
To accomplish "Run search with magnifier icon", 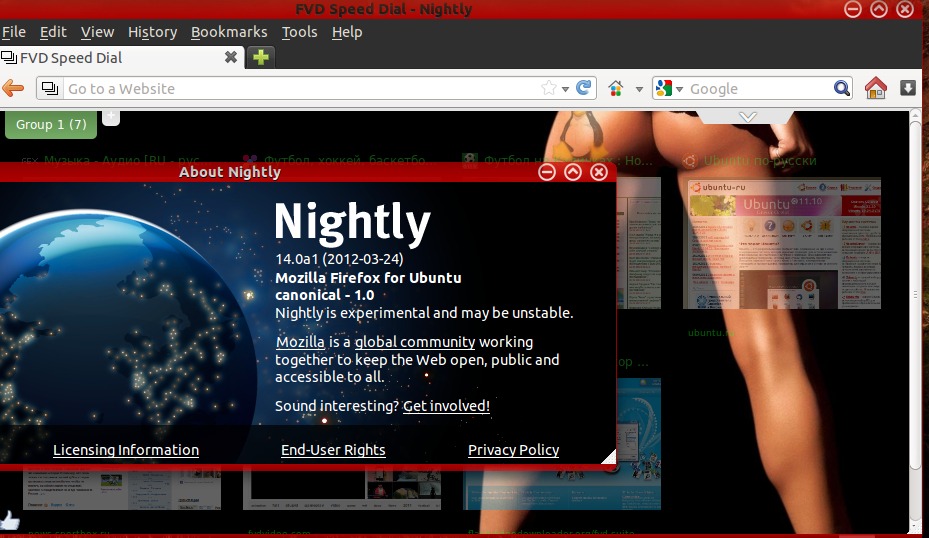I will point(841,89).
